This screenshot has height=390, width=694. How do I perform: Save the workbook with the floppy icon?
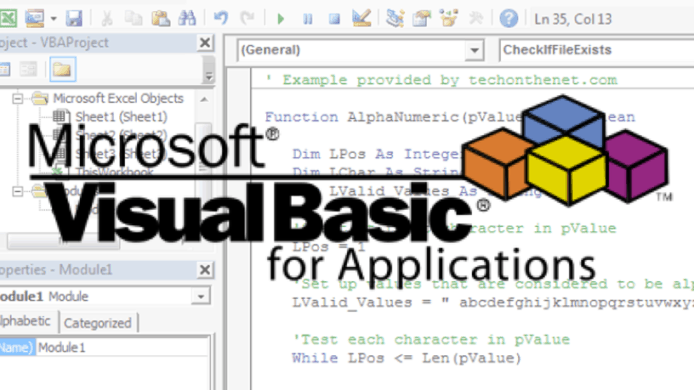click(x=74, y=19)
